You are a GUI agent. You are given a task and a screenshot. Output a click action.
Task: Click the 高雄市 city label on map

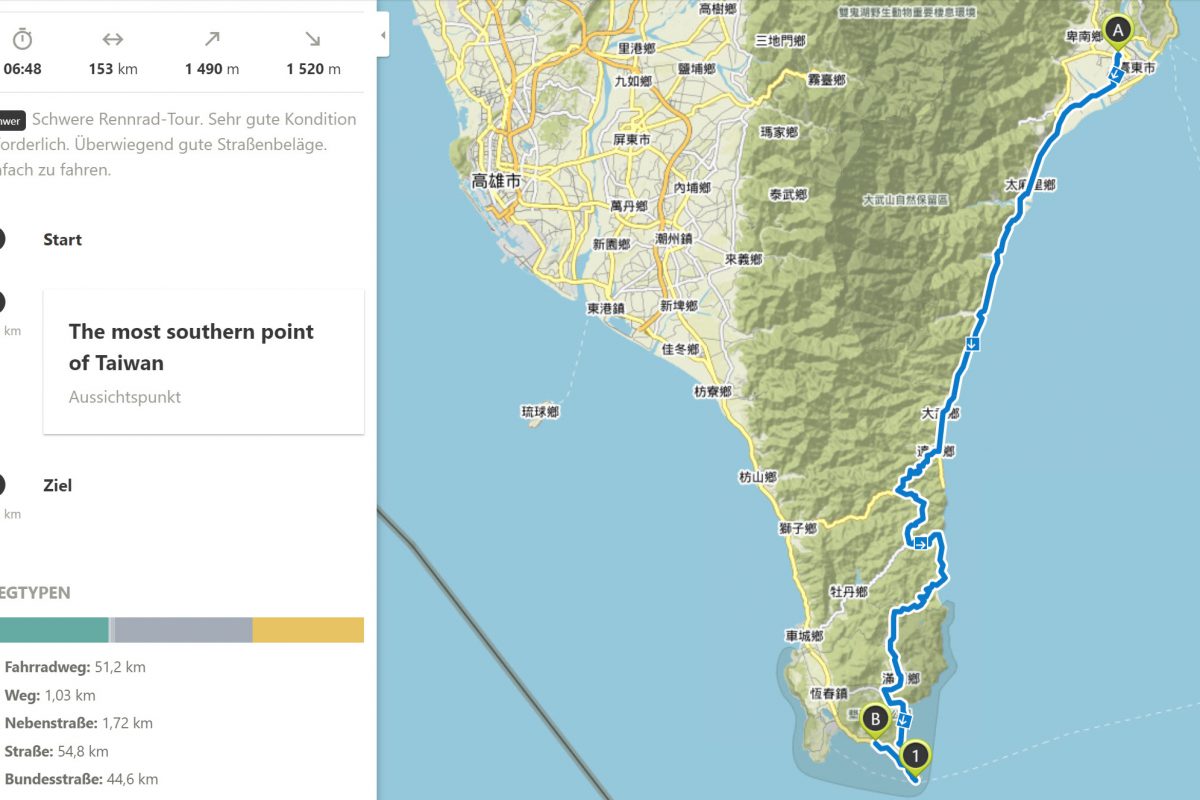coord(496,182)
